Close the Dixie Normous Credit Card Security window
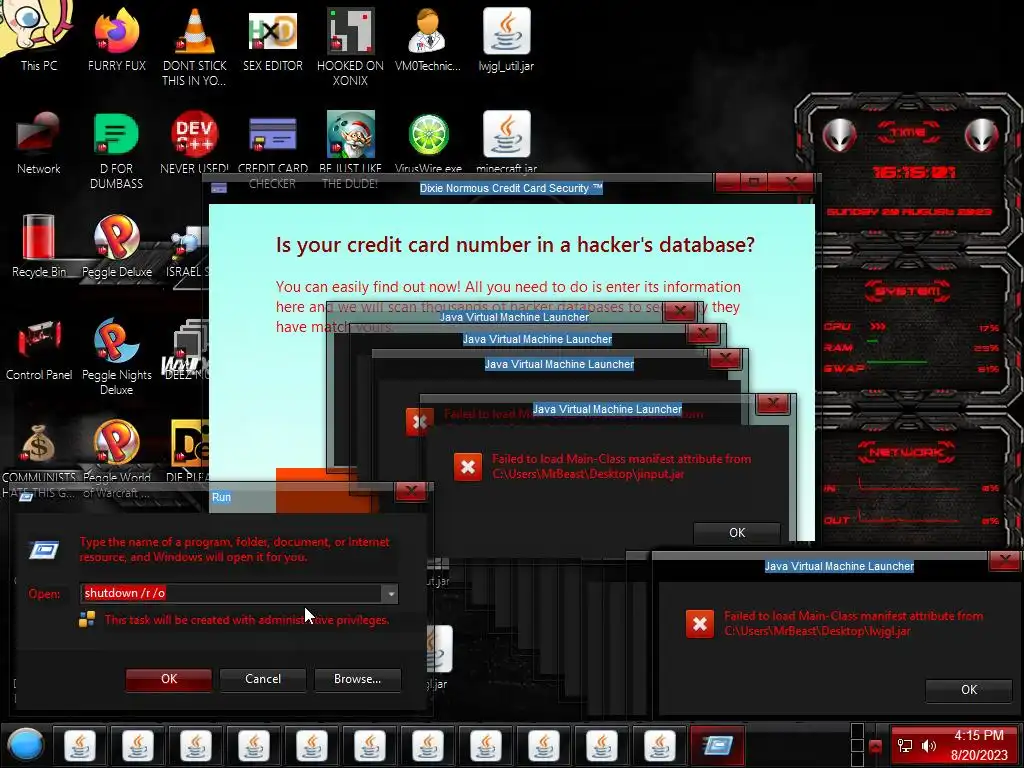Screen dimensions: 1024x768 pyautogui.click(x=792, y=182)
